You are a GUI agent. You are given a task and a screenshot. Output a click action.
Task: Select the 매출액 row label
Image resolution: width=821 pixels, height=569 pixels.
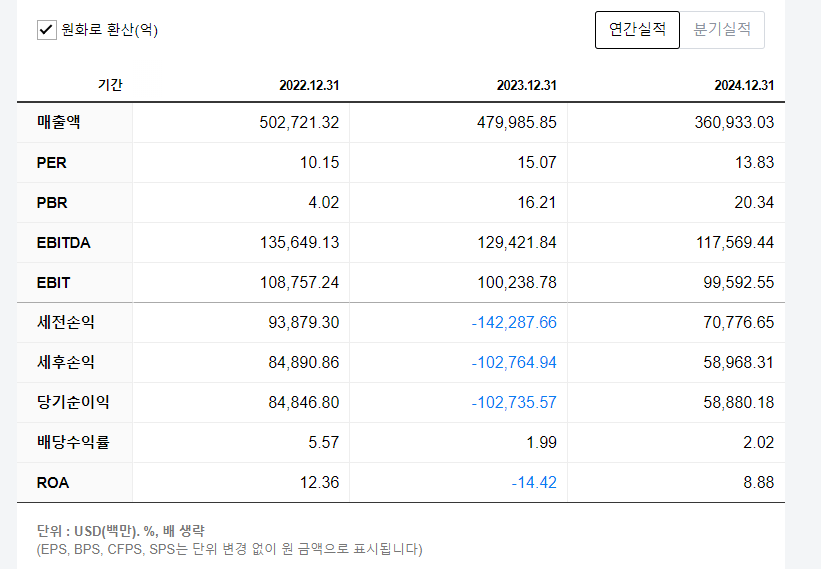[x=59, y=122]
